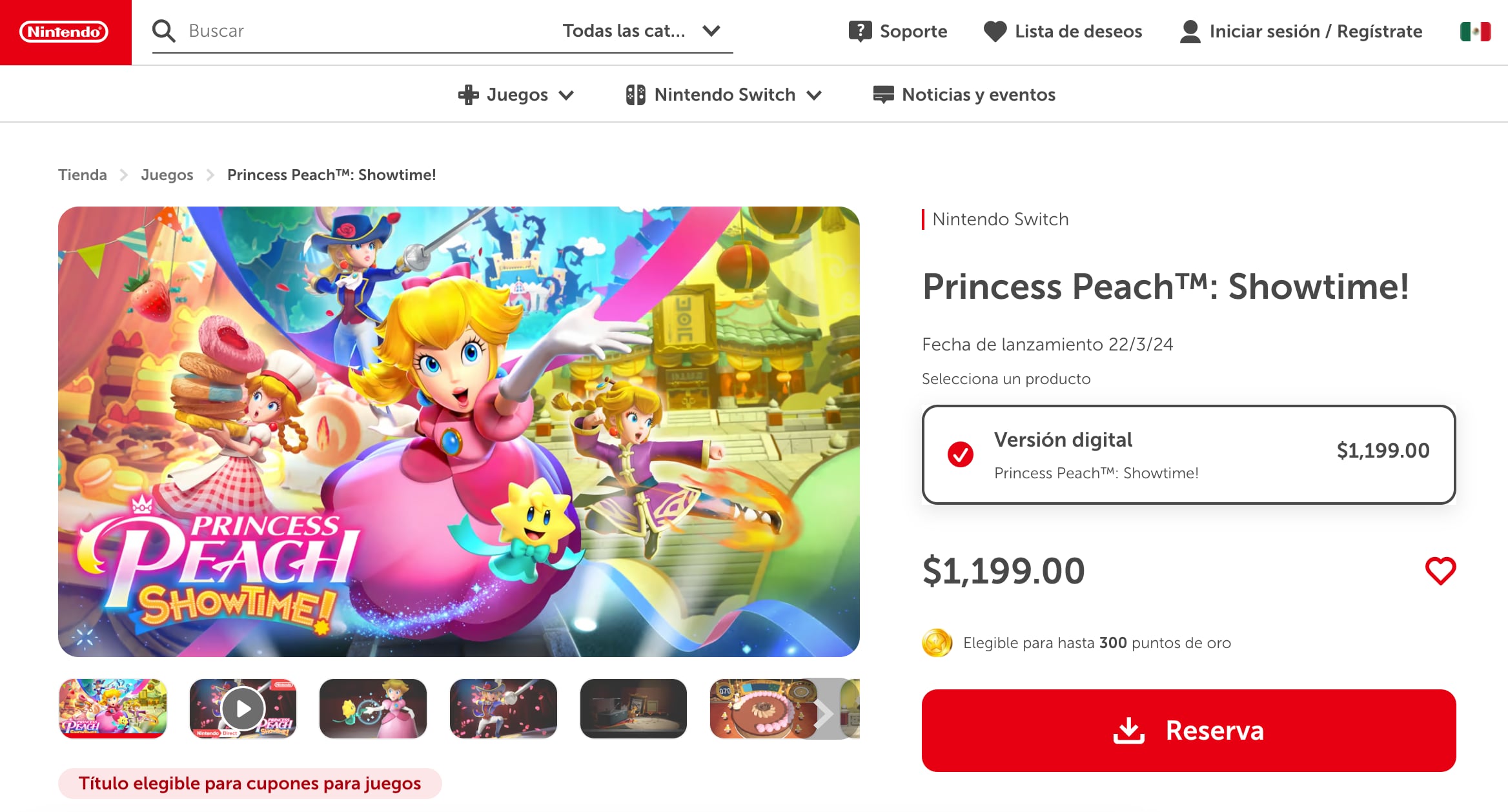Add game to wishlist with heart outline

pyautogui.click(x=1440, y=571)
